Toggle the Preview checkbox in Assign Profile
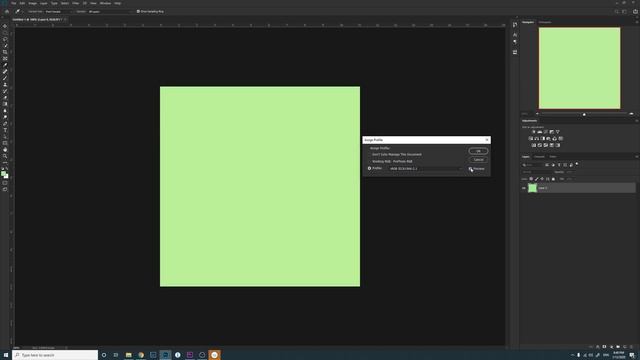 pos(471,169)
